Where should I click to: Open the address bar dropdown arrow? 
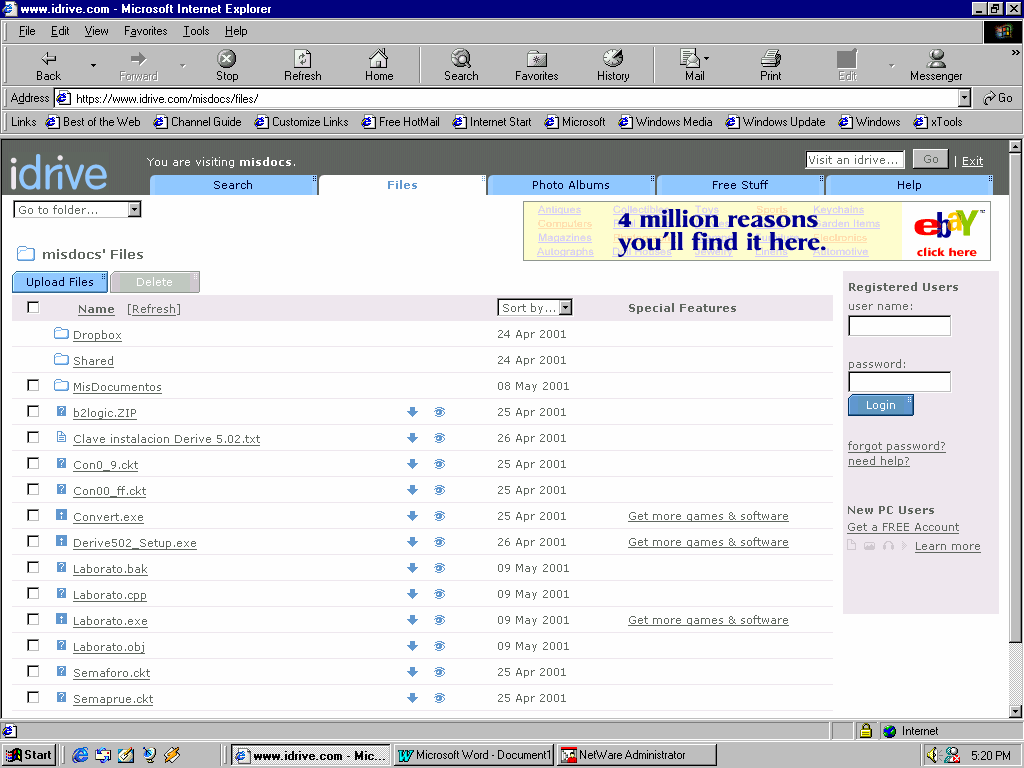click(x=964, y=98)
